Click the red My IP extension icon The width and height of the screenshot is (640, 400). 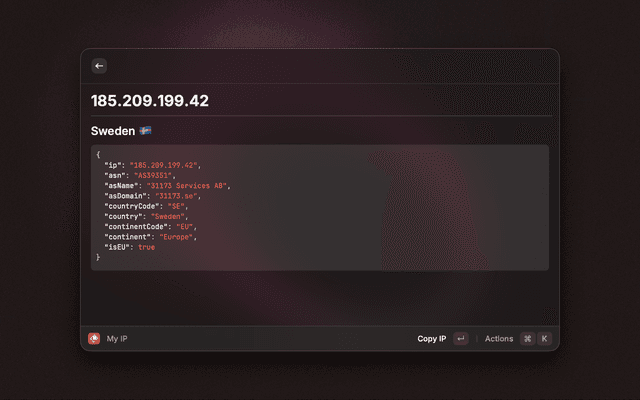[94, 339]
